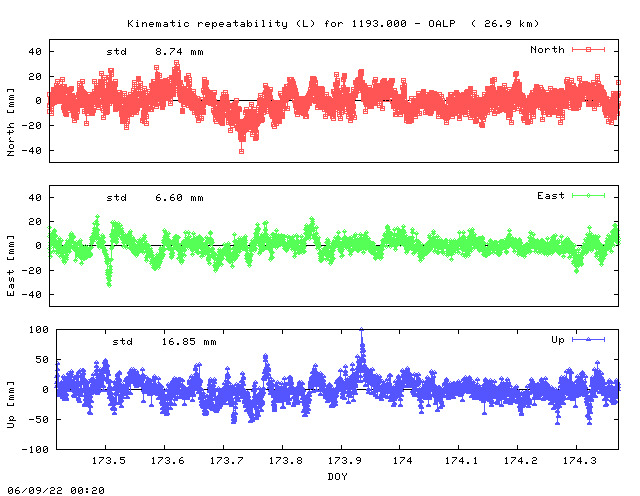Viewport: 640px width, 496px height.
Task: Click the 'std 6.60 mm' value
Action: [155, 198]
